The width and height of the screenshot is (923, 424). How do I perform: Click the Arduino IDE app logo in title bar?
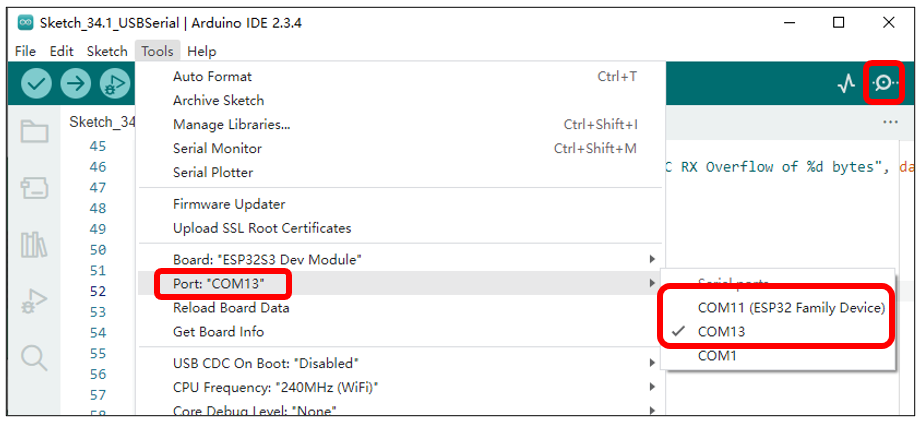[25, 23]
